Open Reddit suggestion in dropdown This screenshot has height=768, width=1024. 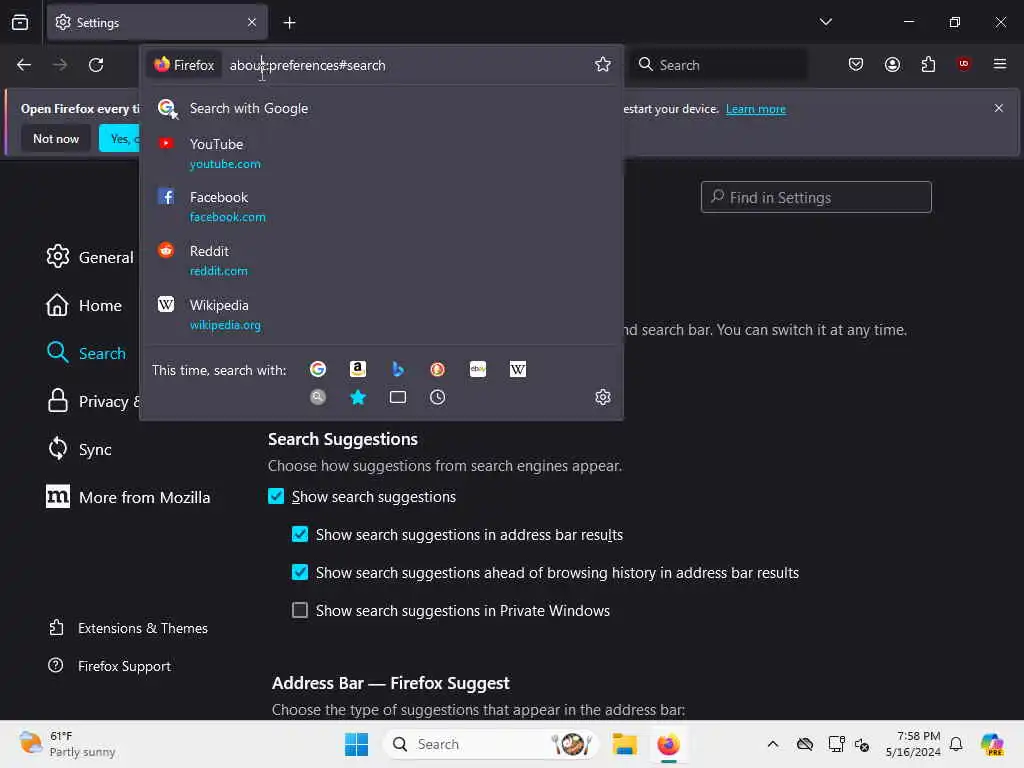(382, 261)
